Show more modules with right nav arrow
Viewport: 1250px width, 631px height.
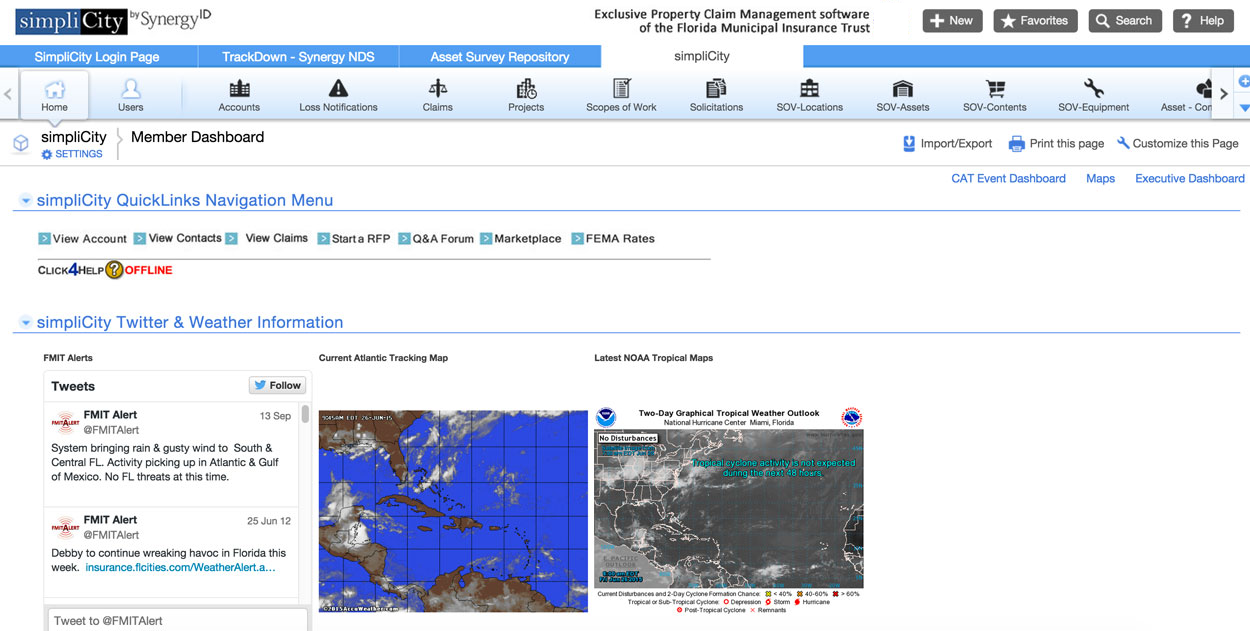(x=1224, y=94)
